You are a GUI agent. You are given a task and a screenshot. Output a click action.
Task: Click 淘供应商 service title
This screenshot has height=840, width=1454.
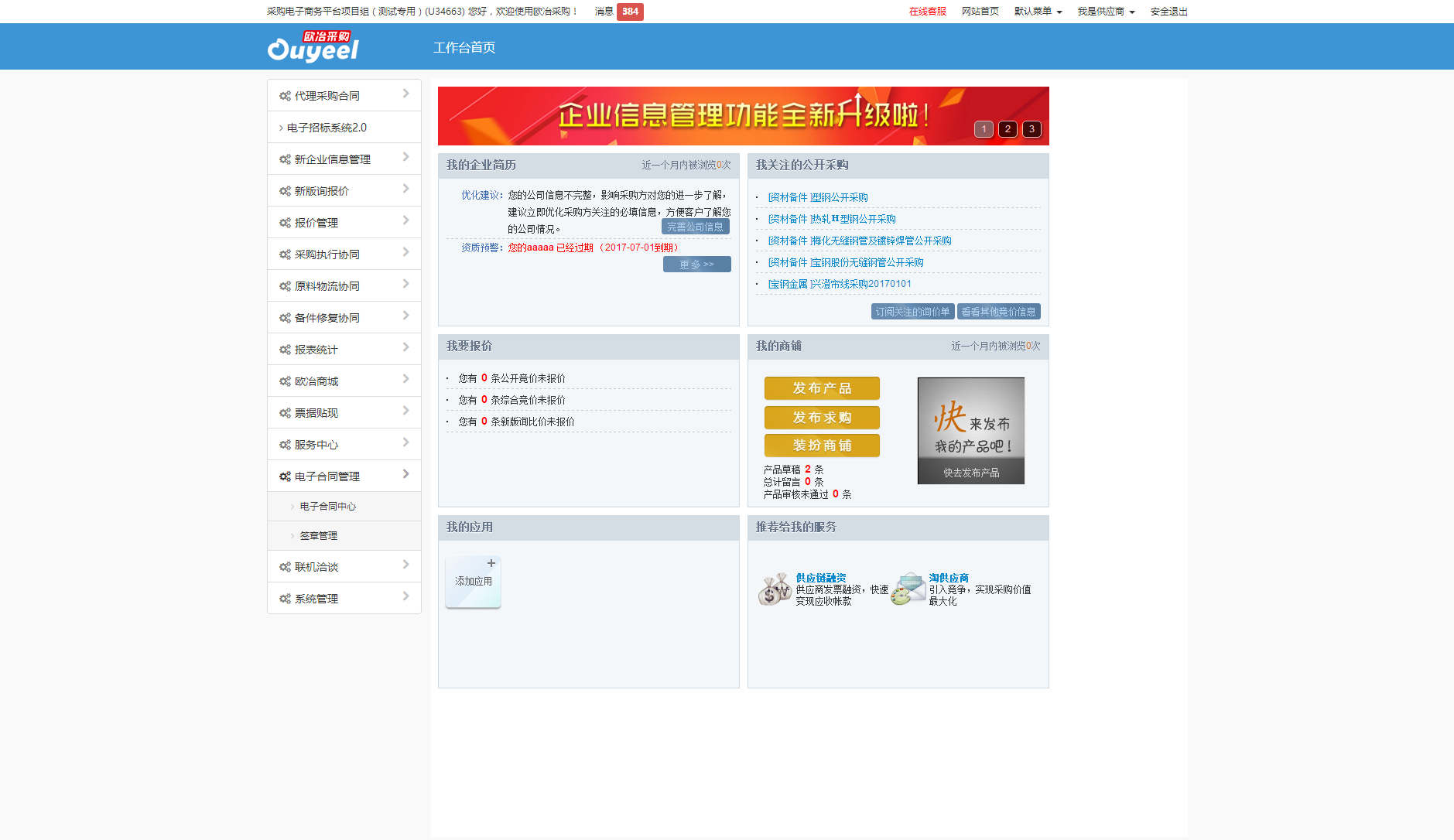click(x=949, y=578)
